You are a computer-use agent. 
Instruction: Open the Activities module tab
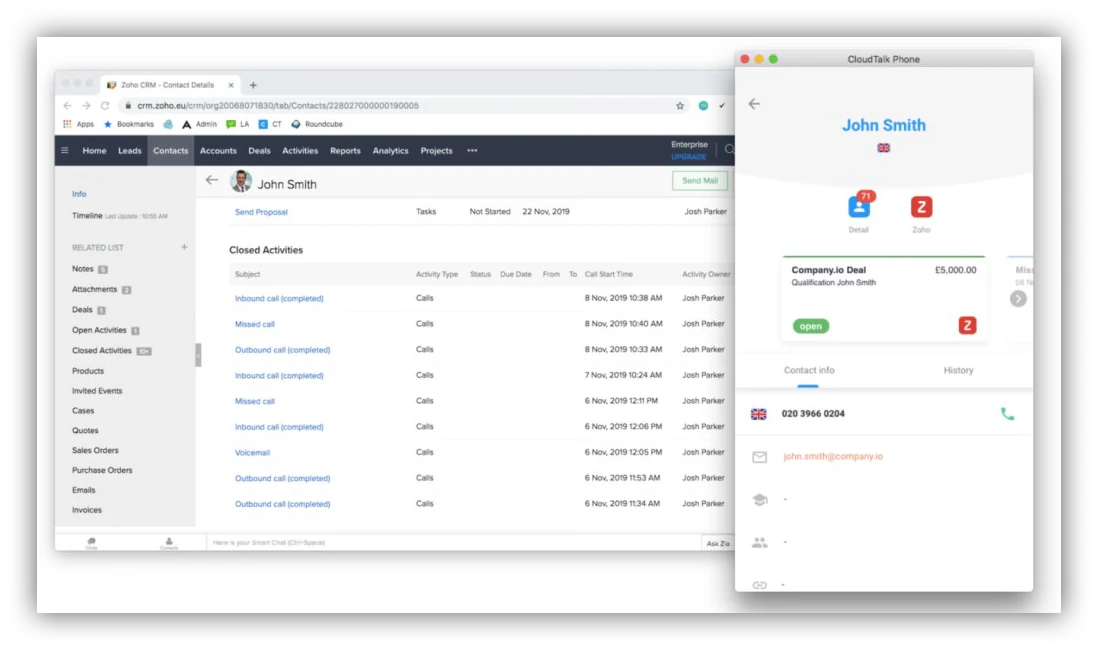coord(300,151)
